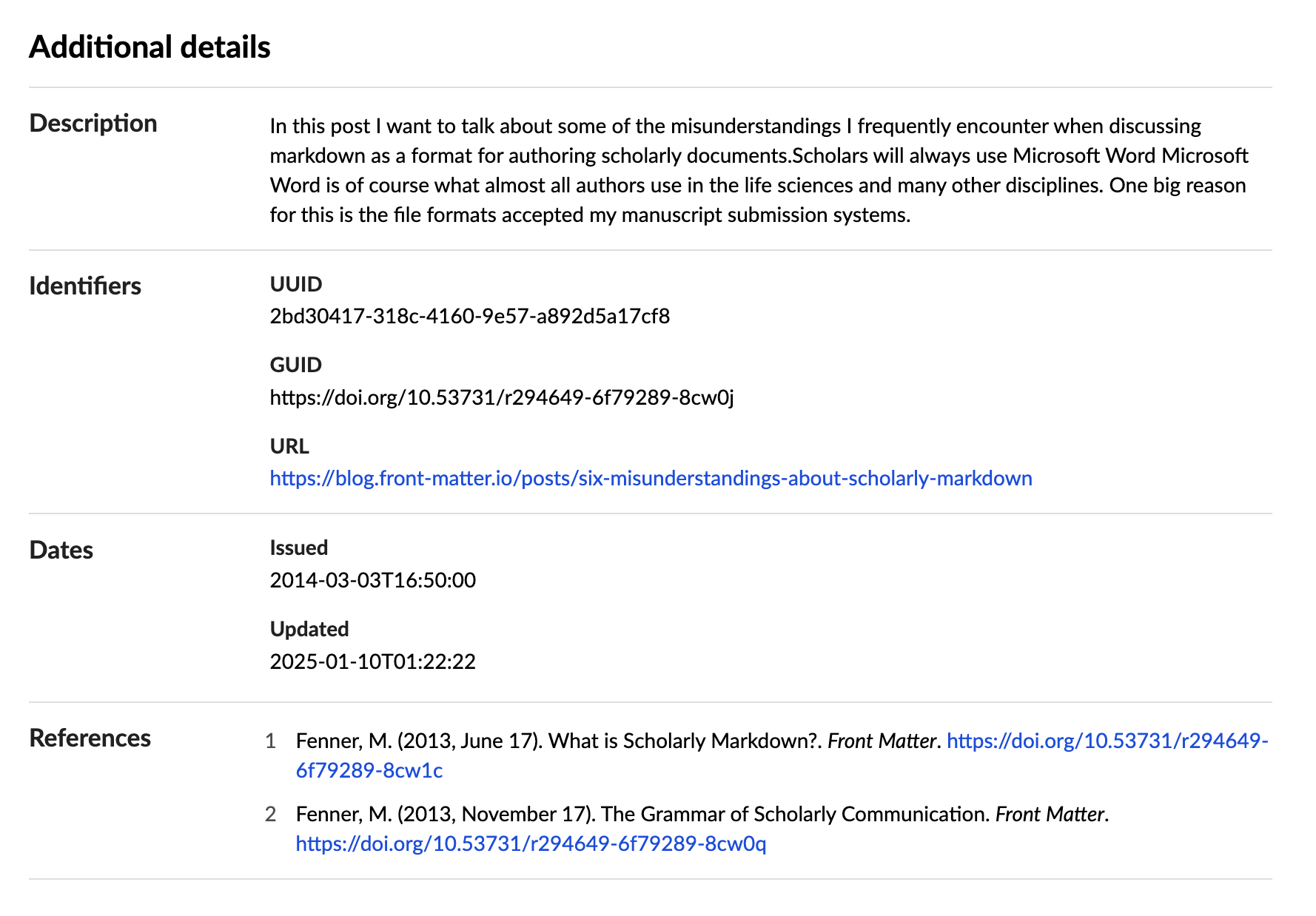Open the DOI link ending in 8cw1c
Screen dimensions: 1316x916
pos(1107,741)
